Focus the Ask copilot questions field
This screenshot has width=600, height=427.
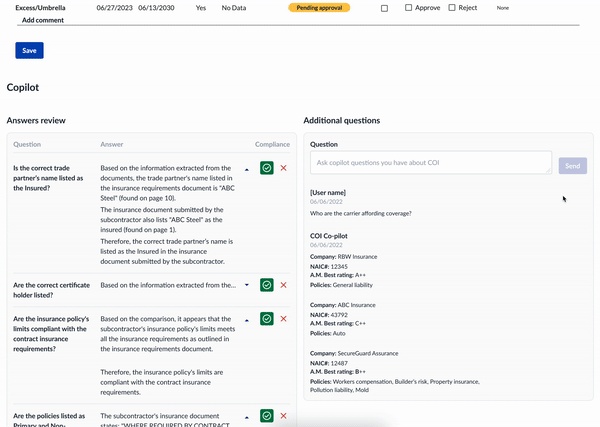coord(431,163)
